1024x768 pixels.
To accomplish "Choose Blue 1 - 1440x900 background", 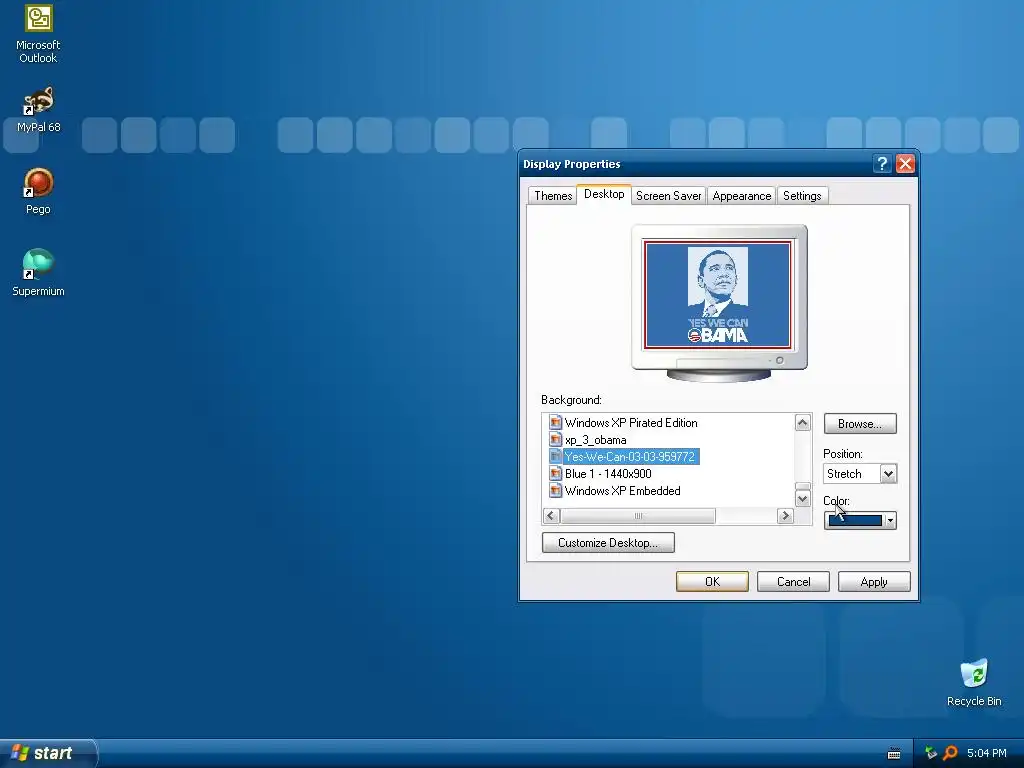I will coord(608,473).
